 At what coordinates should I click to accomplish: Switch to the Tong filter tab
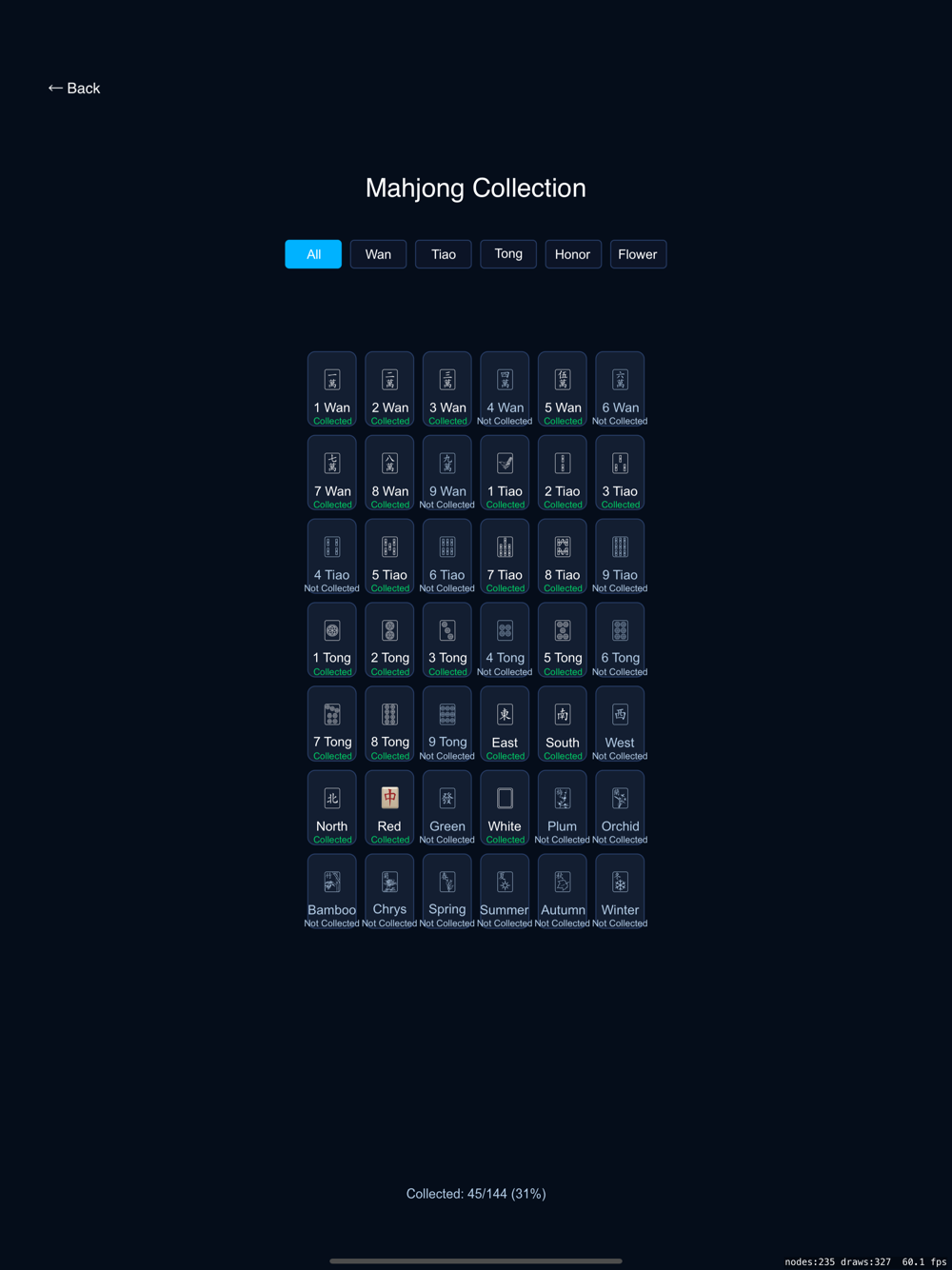(x=508, y=254)
